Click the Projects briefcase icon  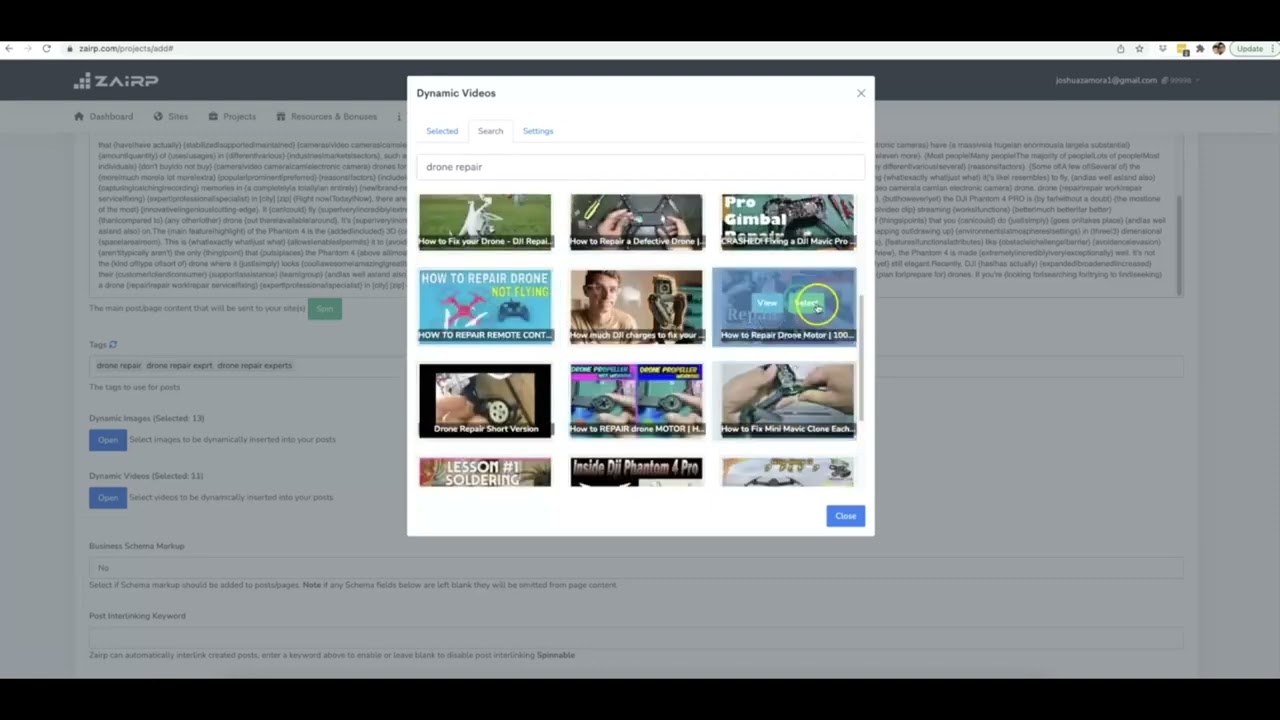tap(214, 117)
